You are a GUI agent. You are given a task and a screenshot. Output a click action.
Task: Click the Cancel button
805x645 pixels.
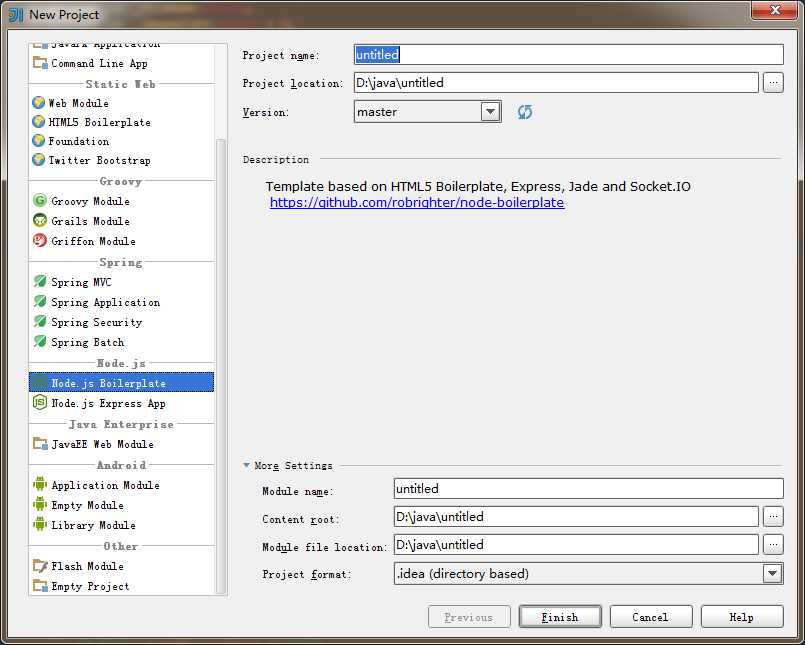pos(651,617)
